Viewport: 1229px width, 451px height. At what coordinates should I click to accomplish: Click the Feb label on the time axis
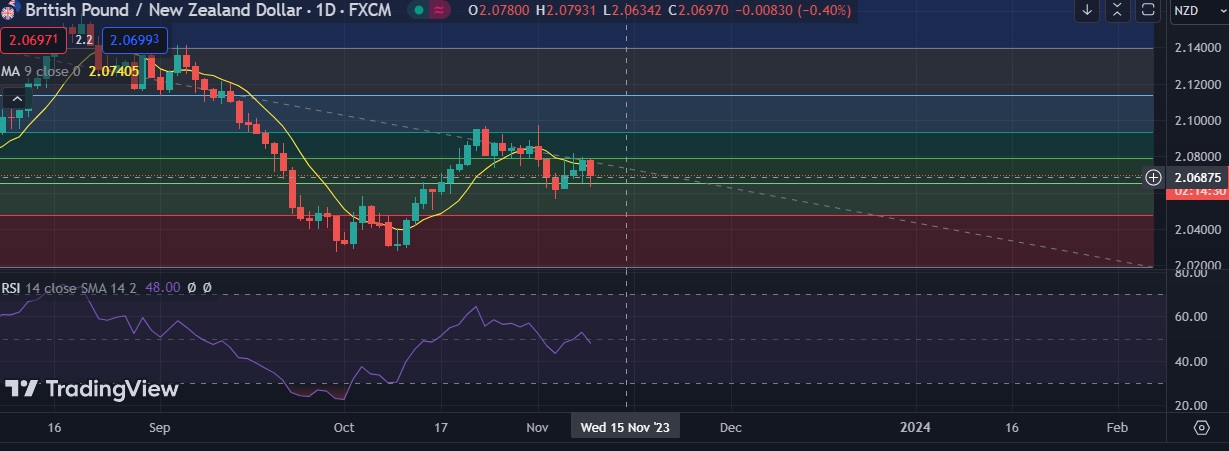[1117, 427]
